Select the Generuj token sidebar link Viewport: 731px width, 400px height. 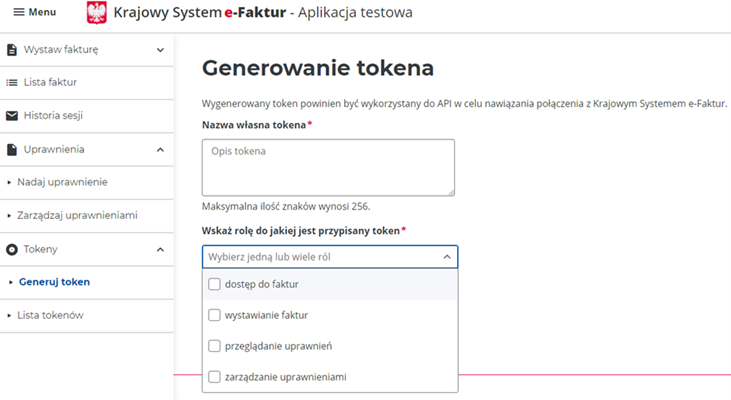click(54, 282)
